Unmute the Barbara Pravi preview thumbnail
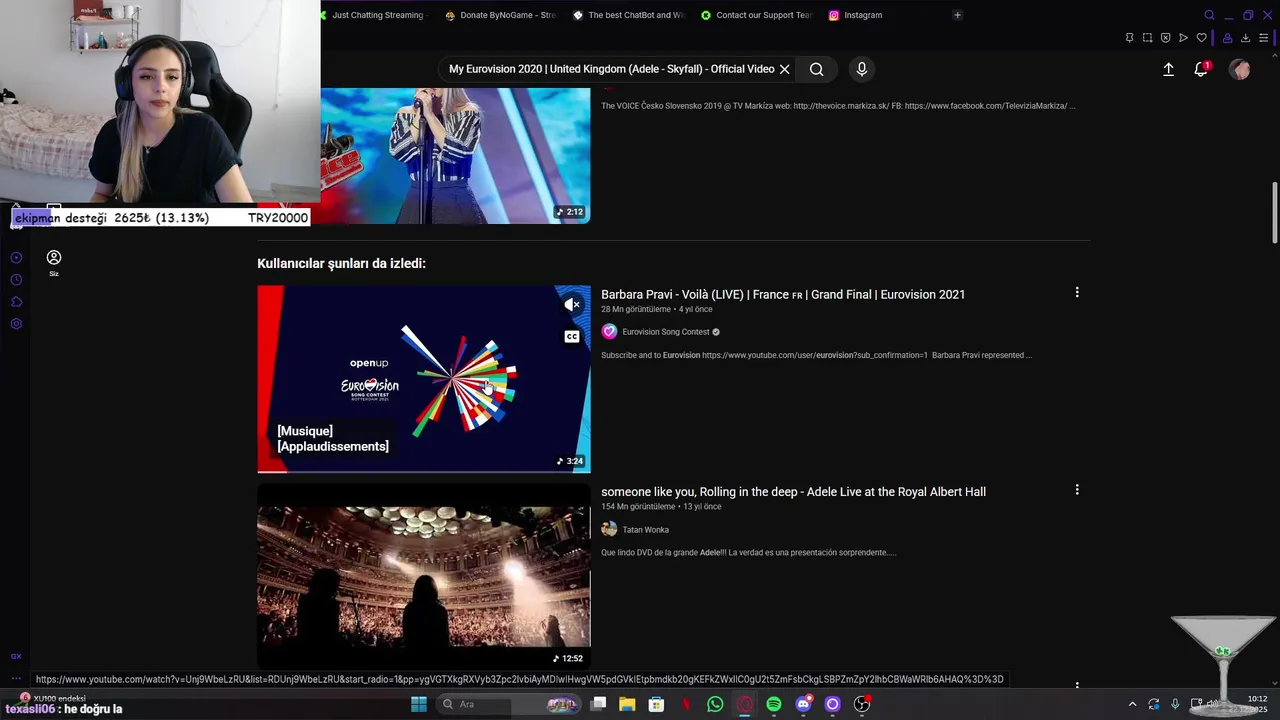The height and width of the screenshot is (720, 1280). (572, 304)
